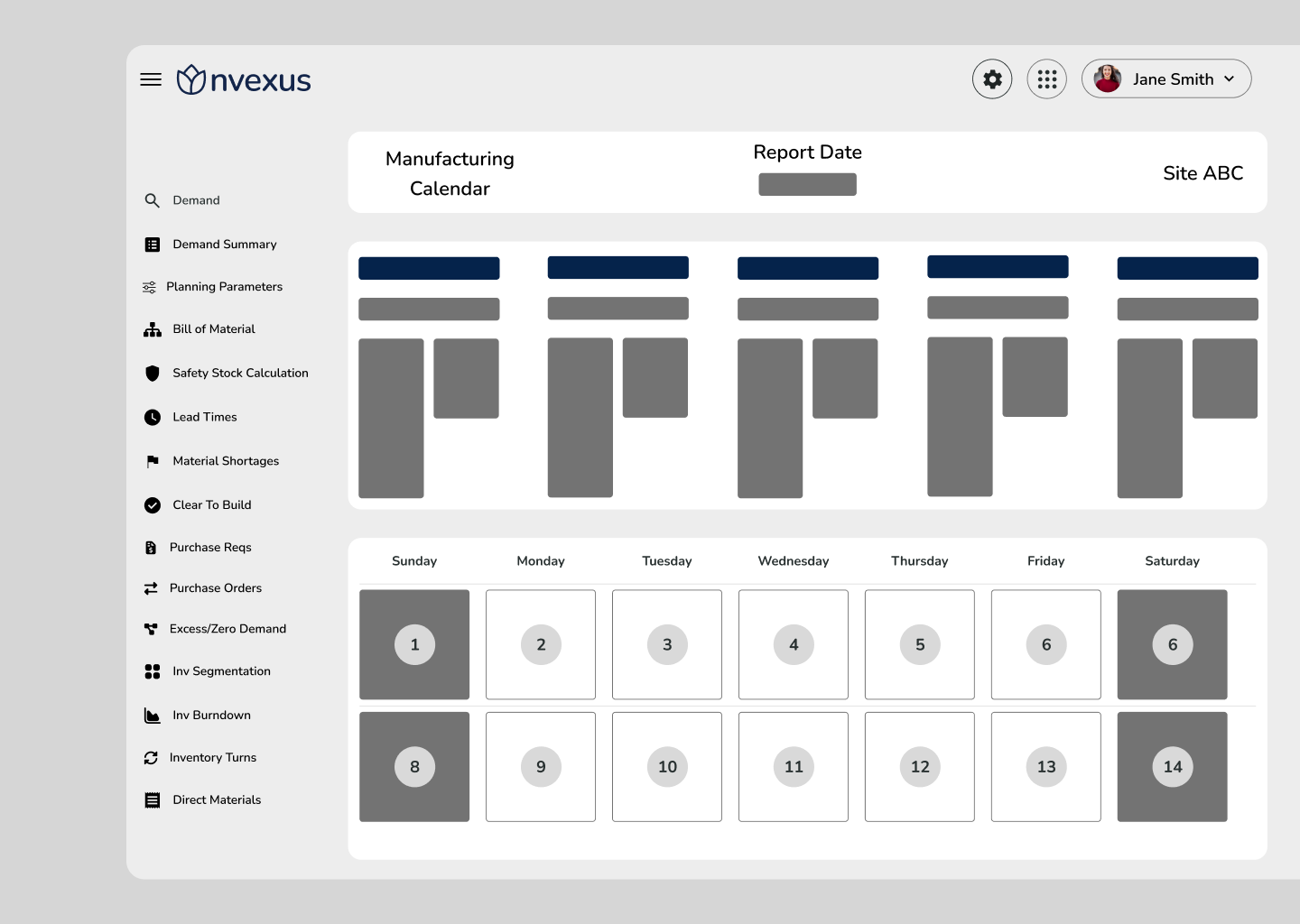Expand the Jane Smith user dropdown
Viewport: 1300px width, 924px height.
coord(1230,79)
